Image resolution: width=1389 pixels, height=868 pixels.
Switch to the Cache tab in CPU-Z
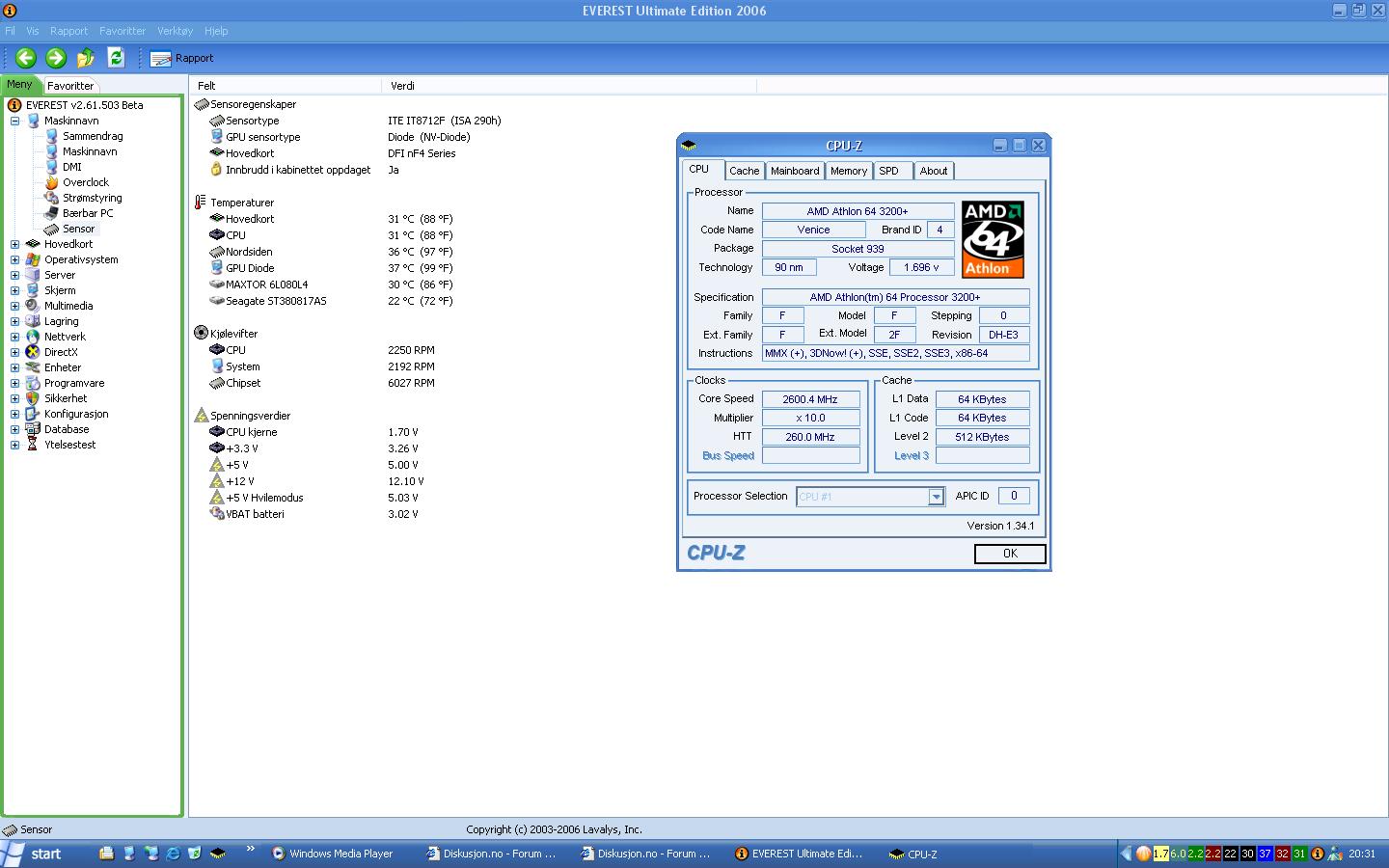(744, 171)
